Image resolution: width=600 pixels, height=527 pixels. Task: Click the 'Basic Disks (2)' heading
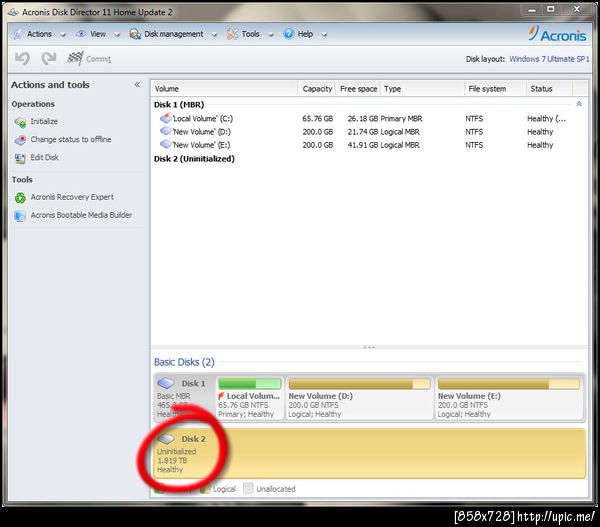[x=184, y=362]
